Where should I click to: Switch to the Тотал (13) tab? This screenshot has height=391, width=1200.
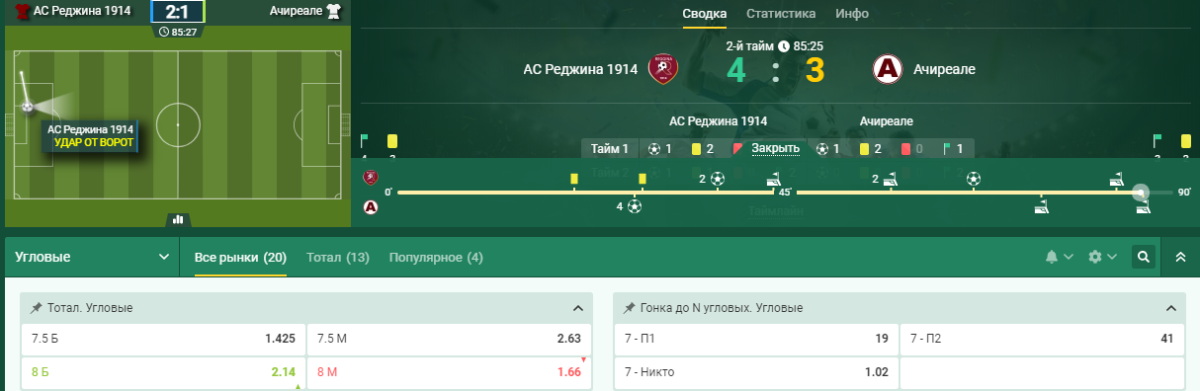click(338, 257)
